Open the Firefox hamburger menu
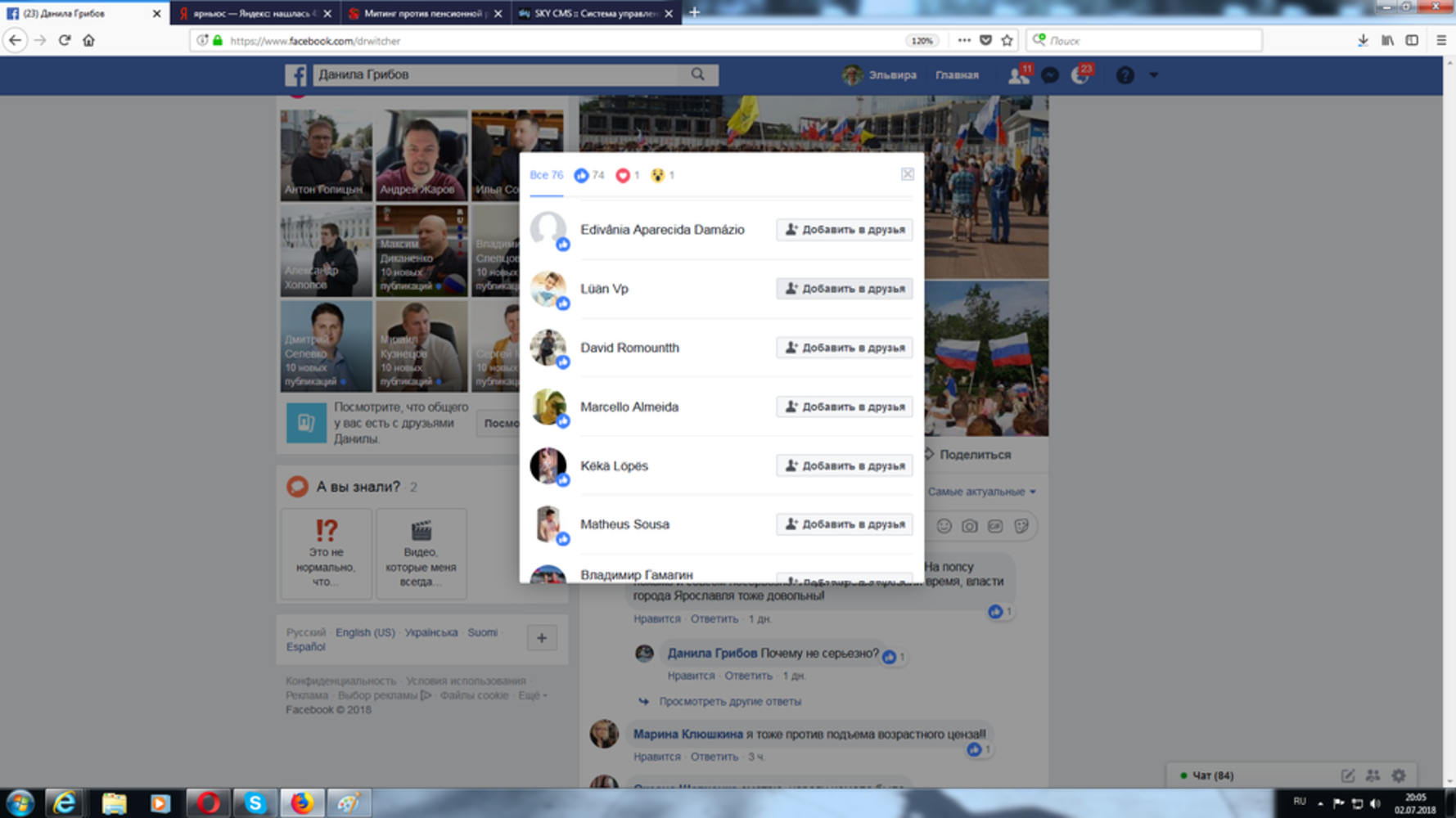The height and width of the screenshot is (818, 1456). (x=1441, y=40)
